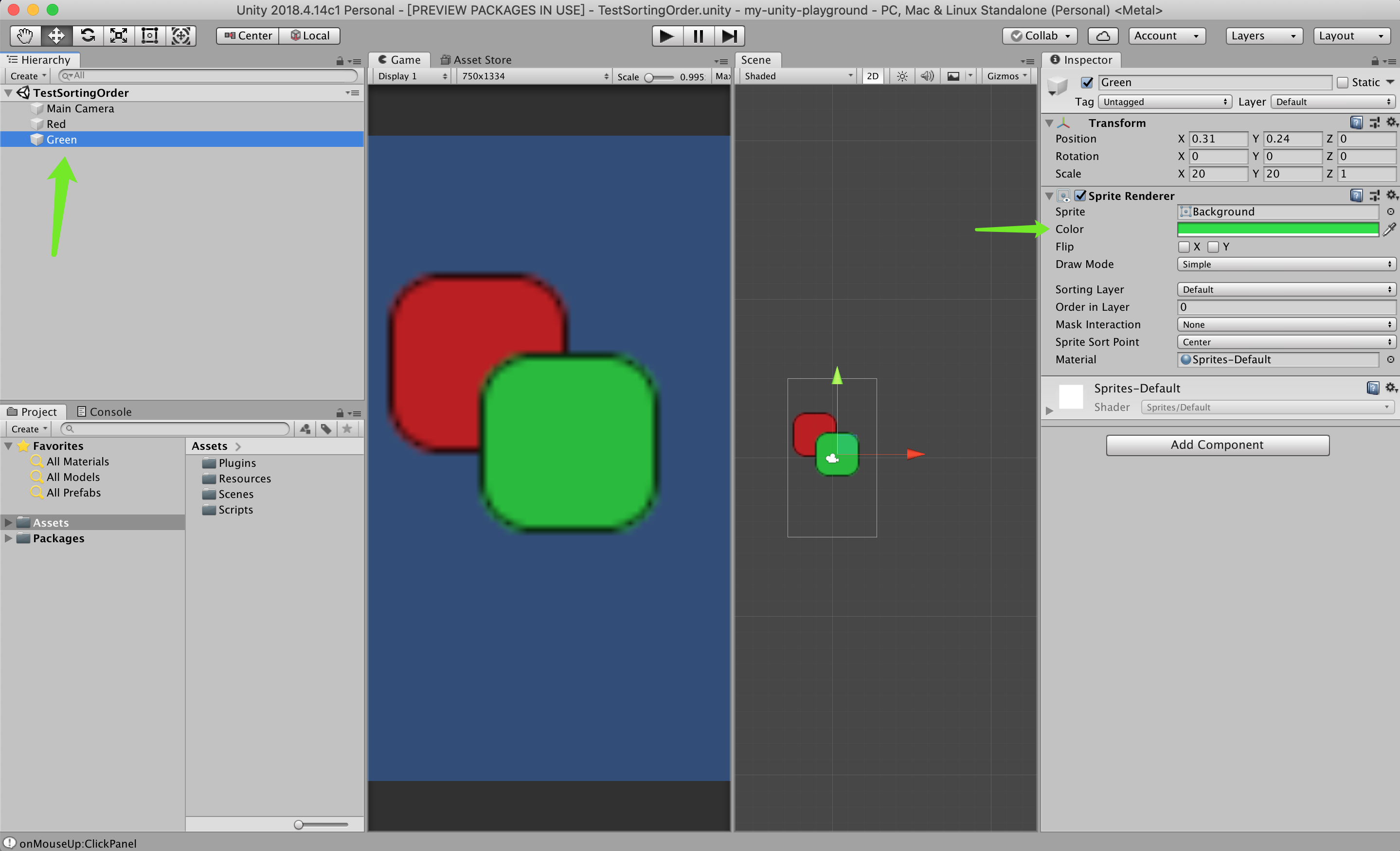Select the Rect Transform tool

[x=149, y=36]
